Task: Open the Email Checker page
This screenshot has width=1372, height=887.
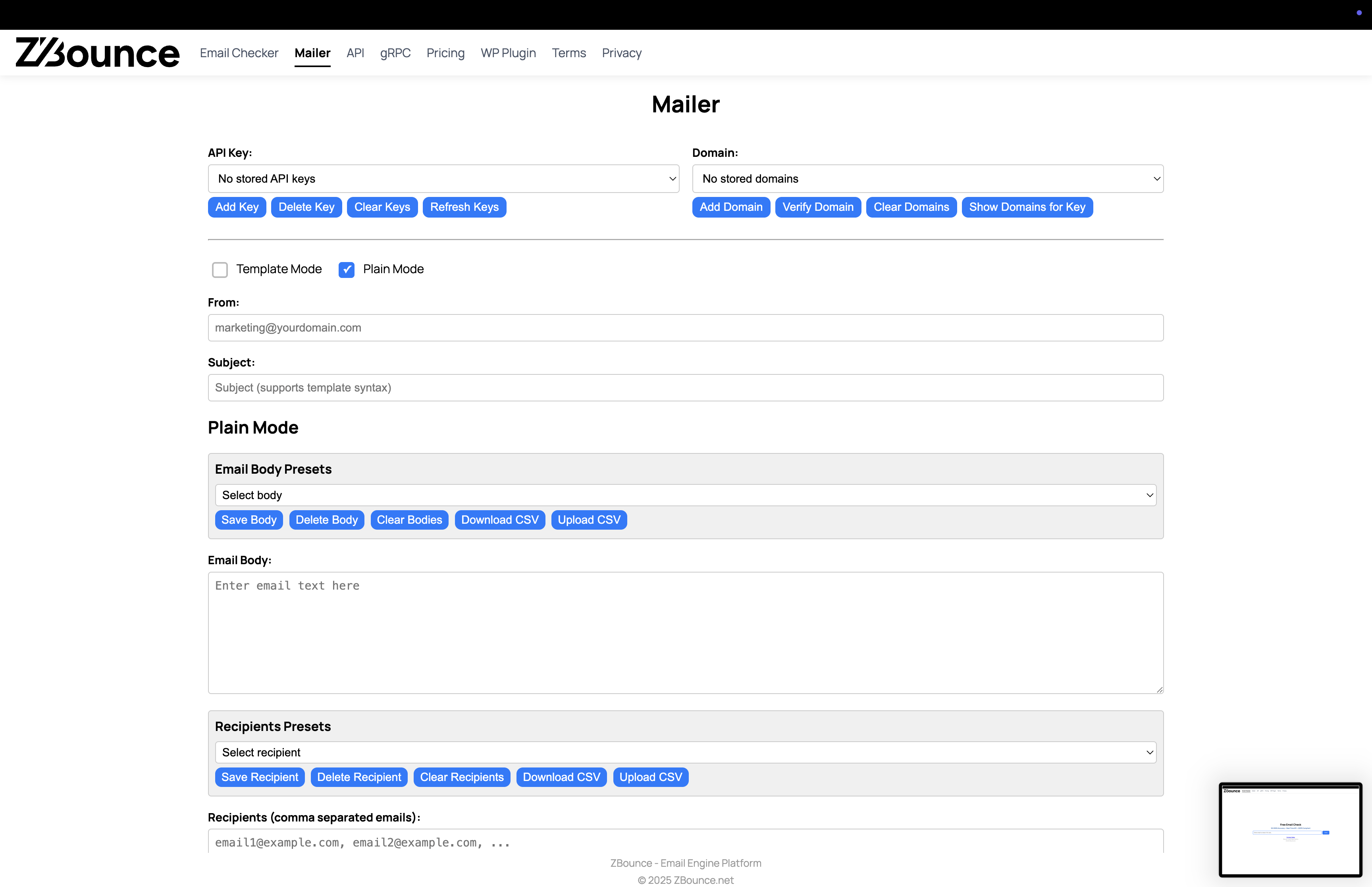Action: click(x=239, y=53)
